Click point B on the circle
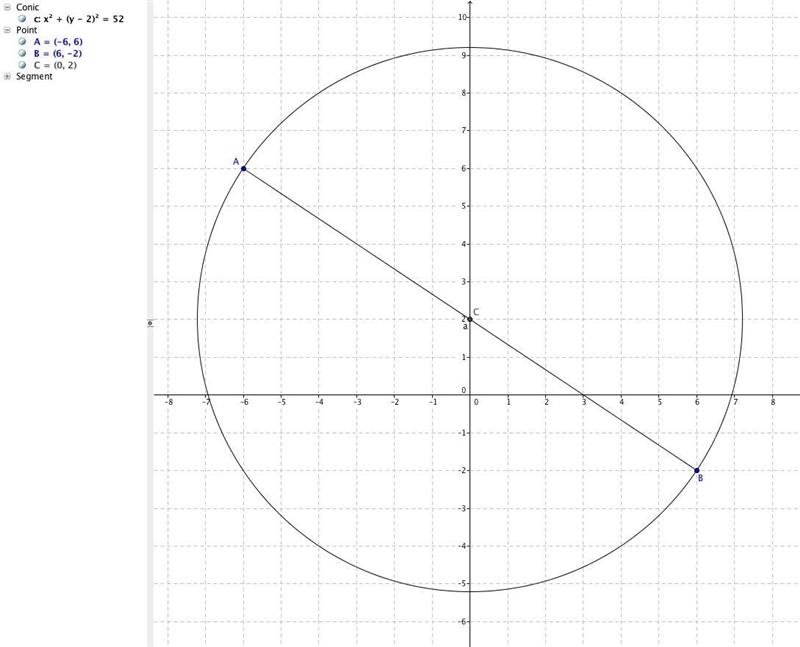Viewport: 800px width, 647px height. (697, 470)
